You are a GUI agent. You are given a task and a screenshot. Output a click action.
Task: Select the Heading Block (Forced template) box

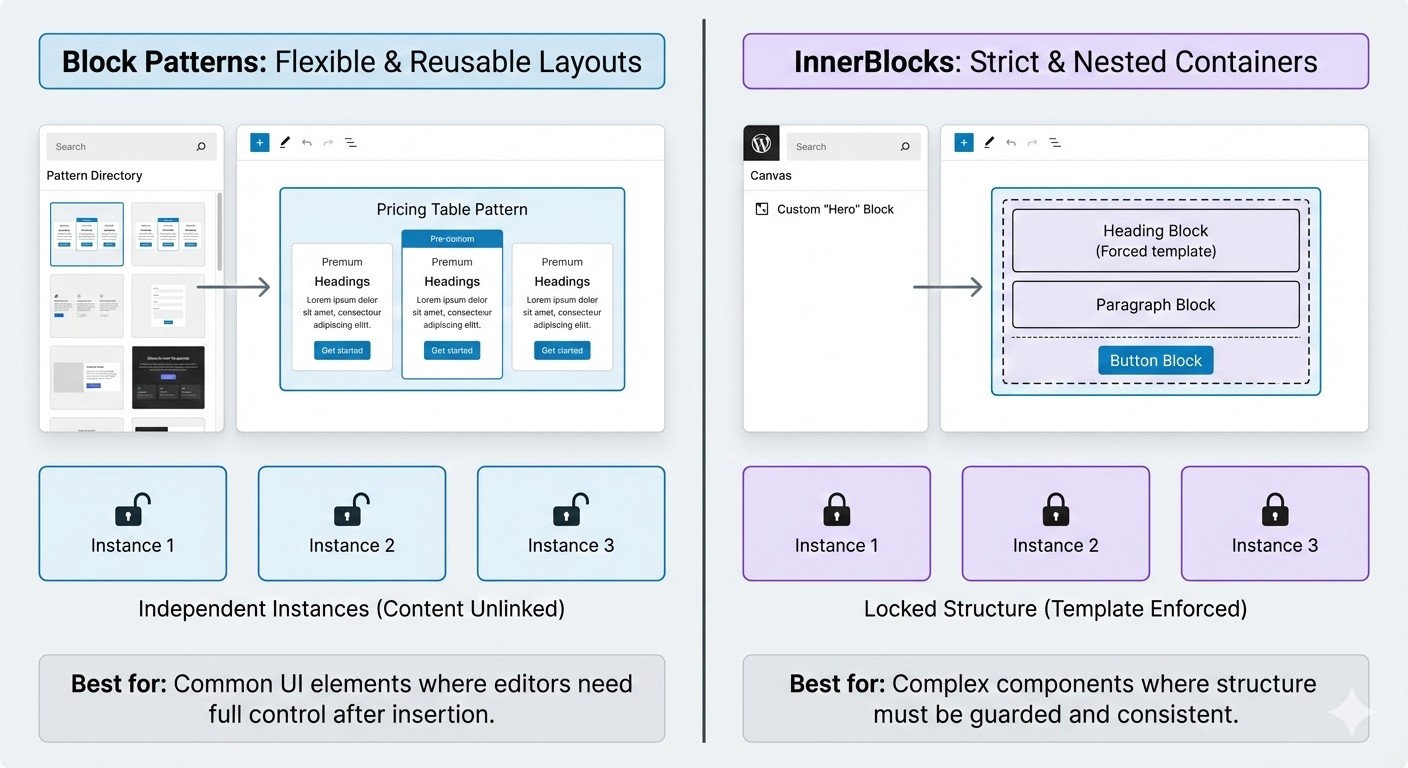[x=1156, y=240]
